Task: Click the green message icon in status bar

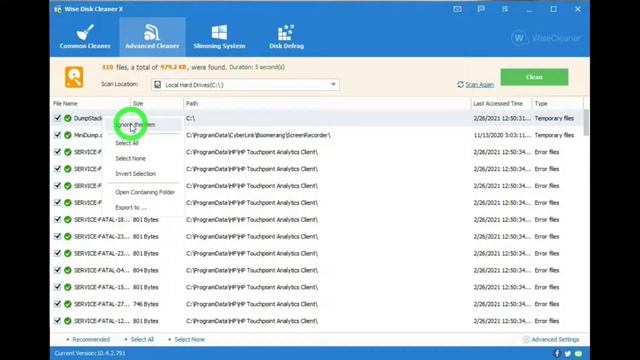Action: coord(578,353)
